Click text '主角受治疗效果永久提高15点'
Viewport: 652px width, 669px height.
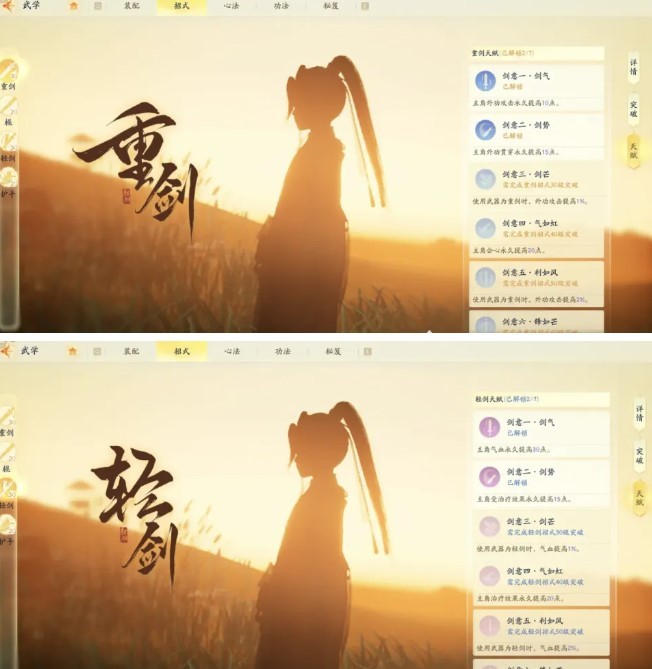pos(524,499)
